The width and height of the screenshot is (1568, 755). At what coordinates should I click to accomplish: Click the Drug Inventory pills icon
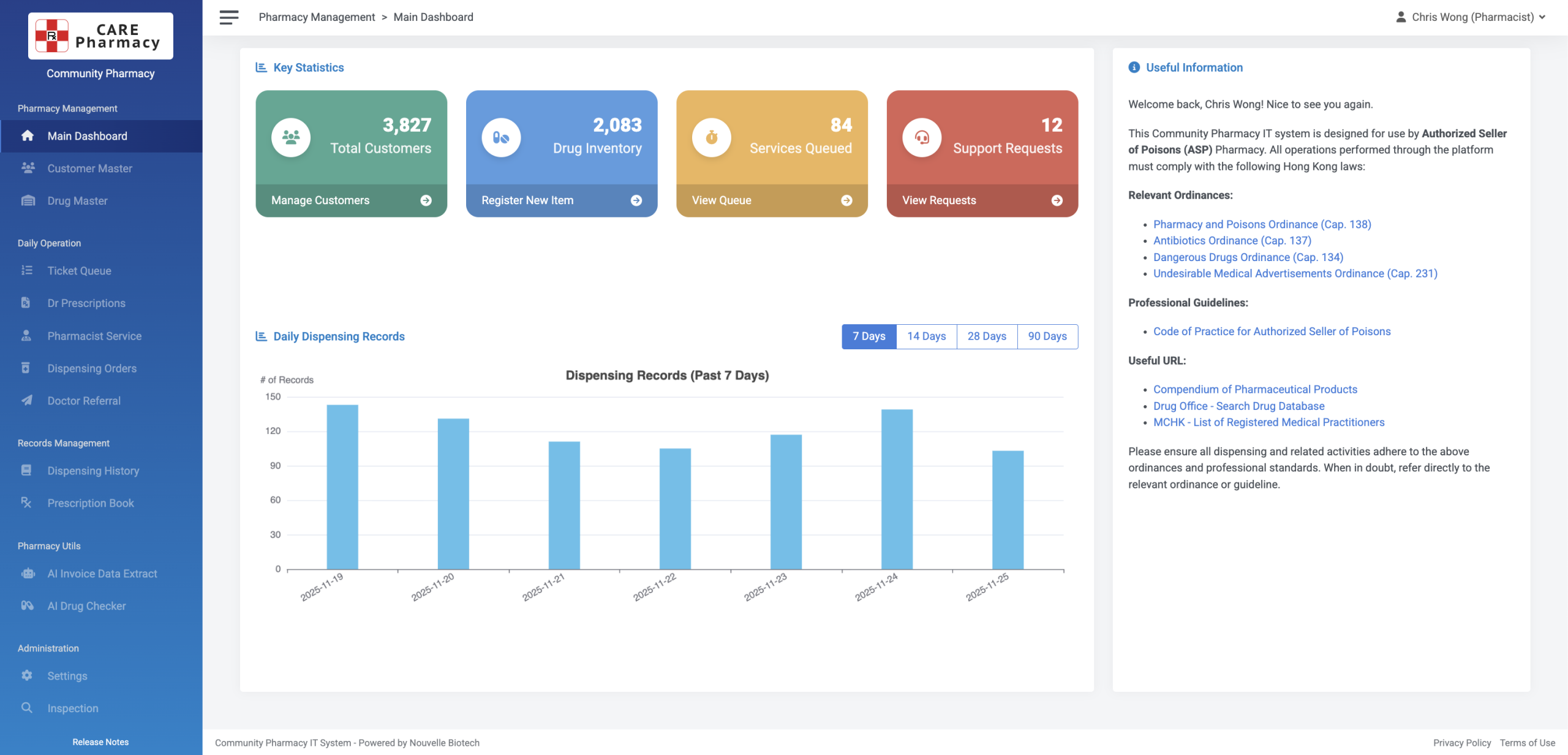click(x=501, y=137)
